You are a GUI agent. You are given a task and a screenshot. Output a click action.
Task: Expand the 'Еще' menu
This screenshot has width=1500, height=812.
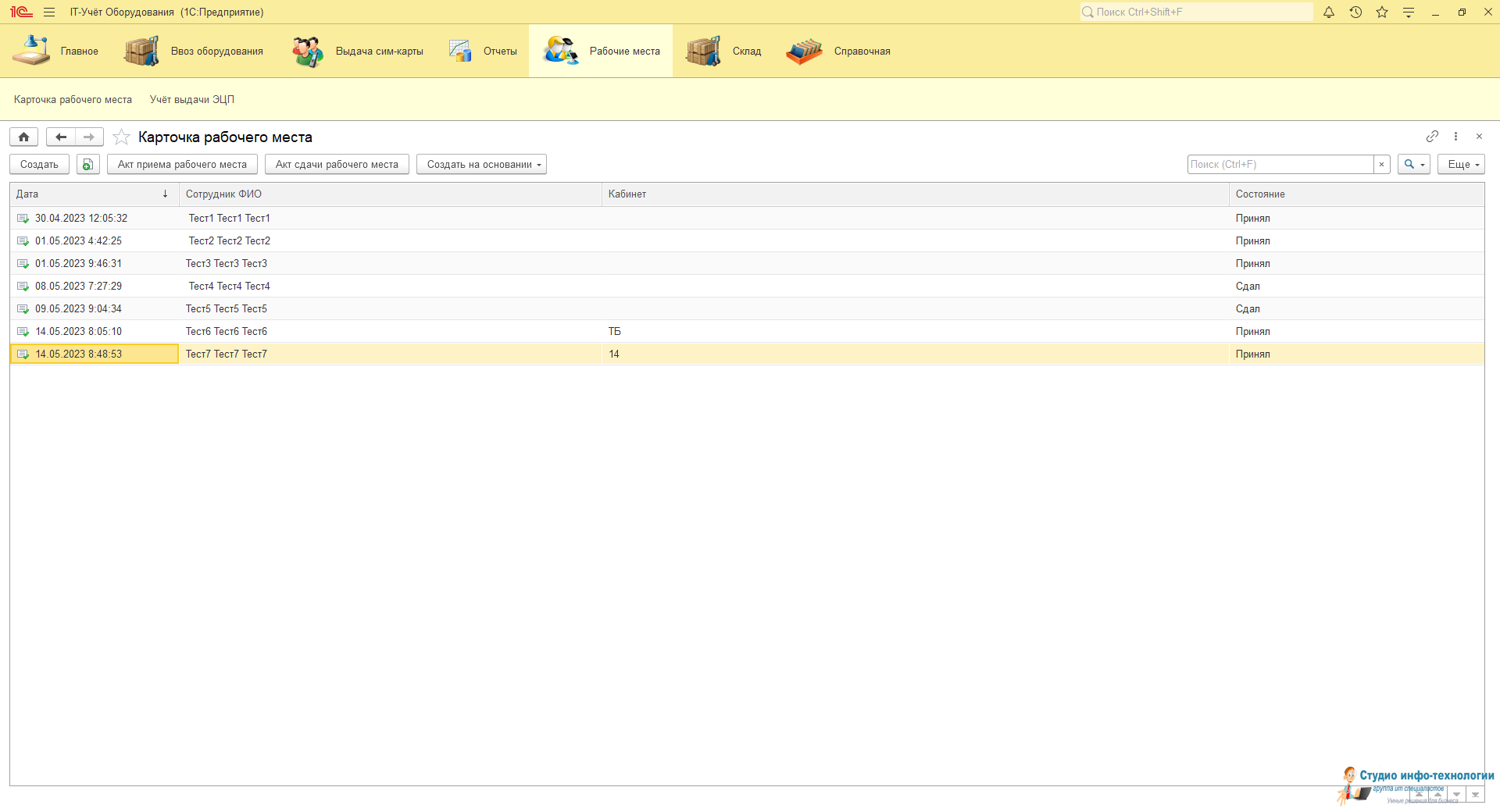pos(1460,165)
